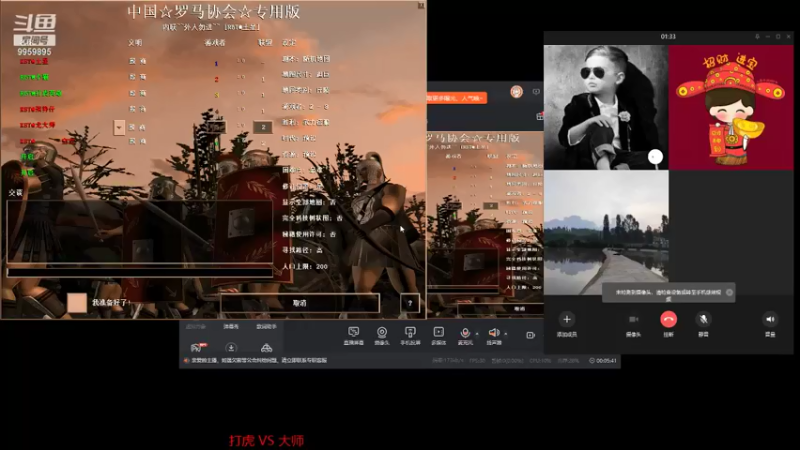This screenshot has height=450, width=800.
Task: Click the red hang-up call button
Action: tap(668, 319)
